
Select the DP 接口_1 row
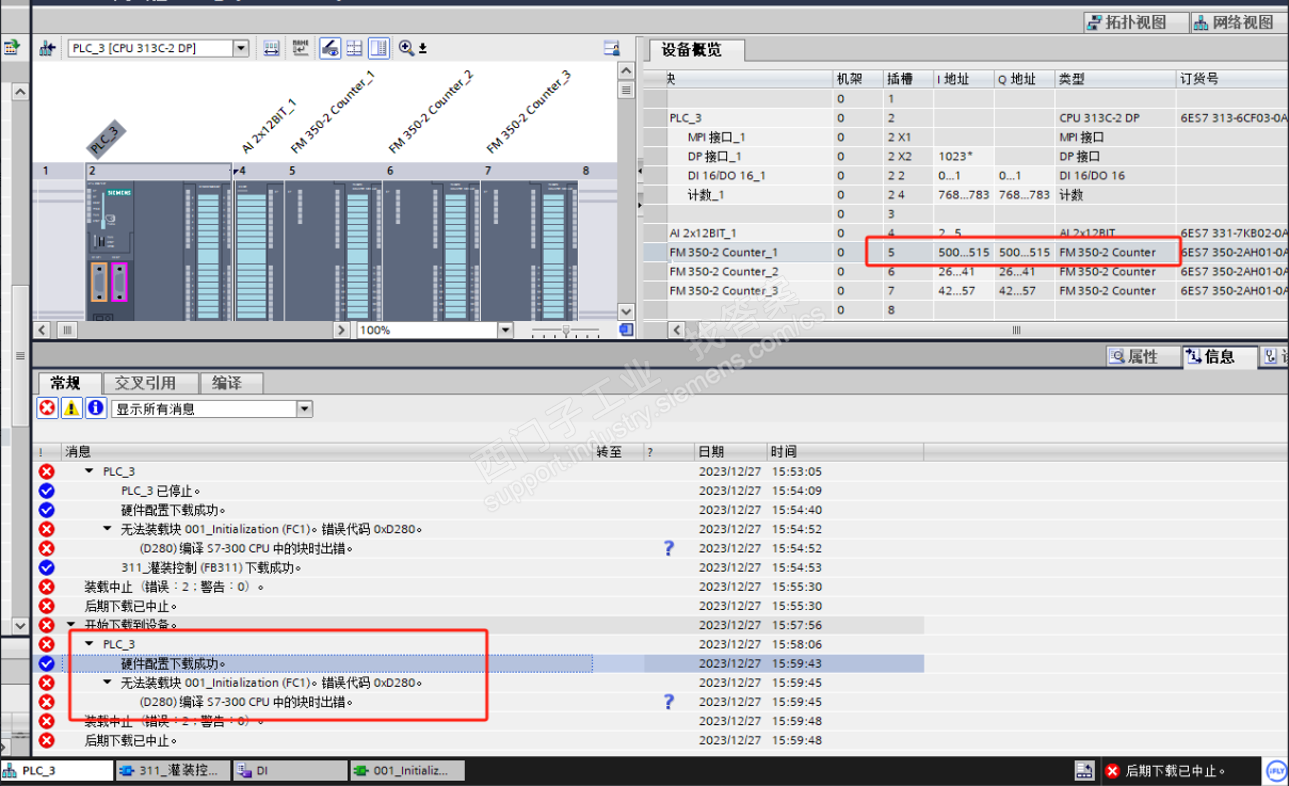pos(964,156)
